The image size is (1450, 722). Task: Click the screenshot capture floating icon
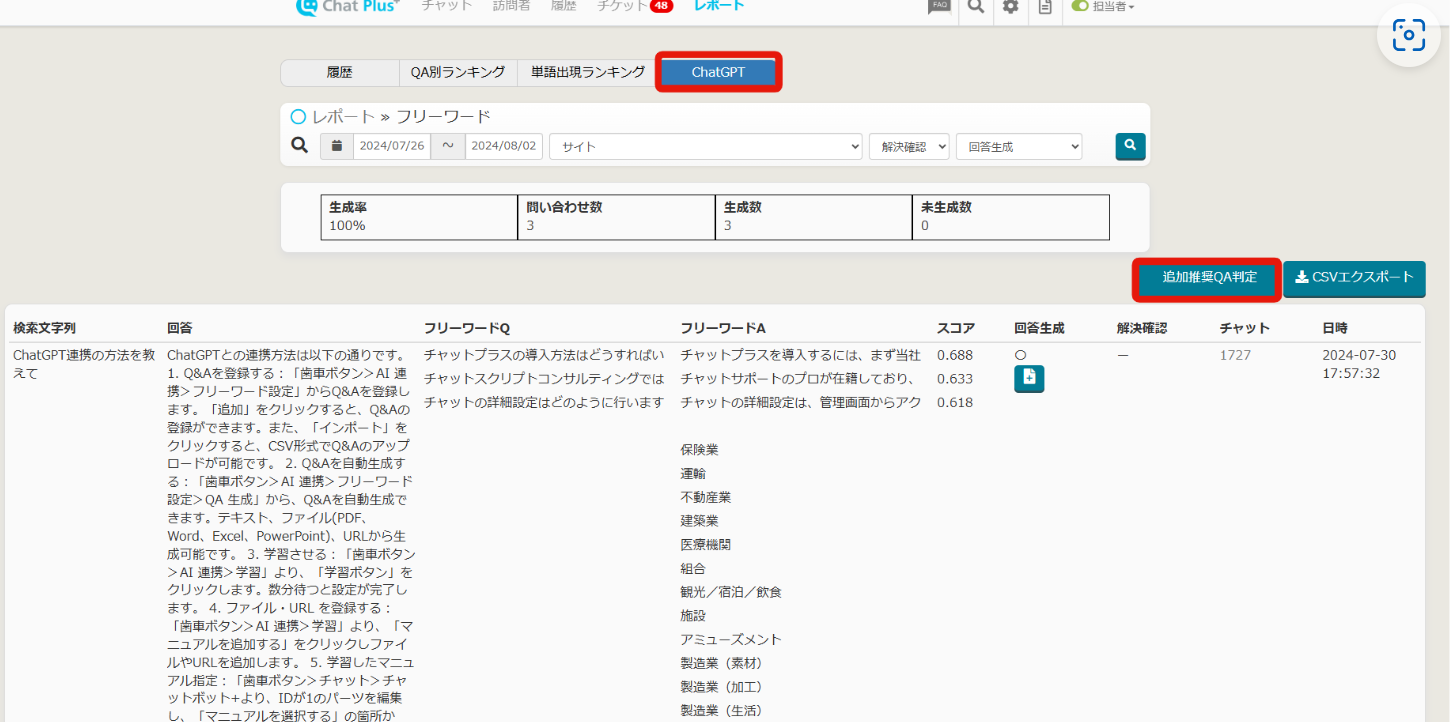click(x=1408, y=36)
